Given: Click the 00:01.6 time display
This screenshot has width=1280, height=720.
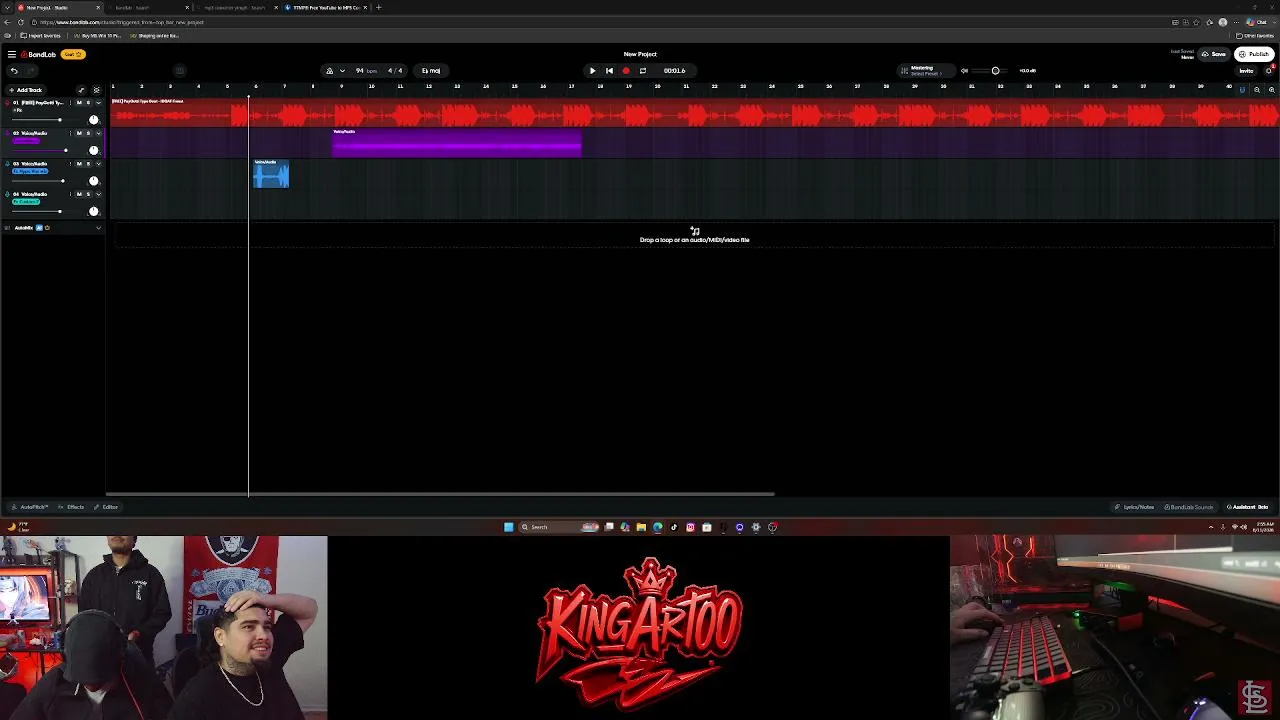Looking at the screenshot, I should coord(674,71).
